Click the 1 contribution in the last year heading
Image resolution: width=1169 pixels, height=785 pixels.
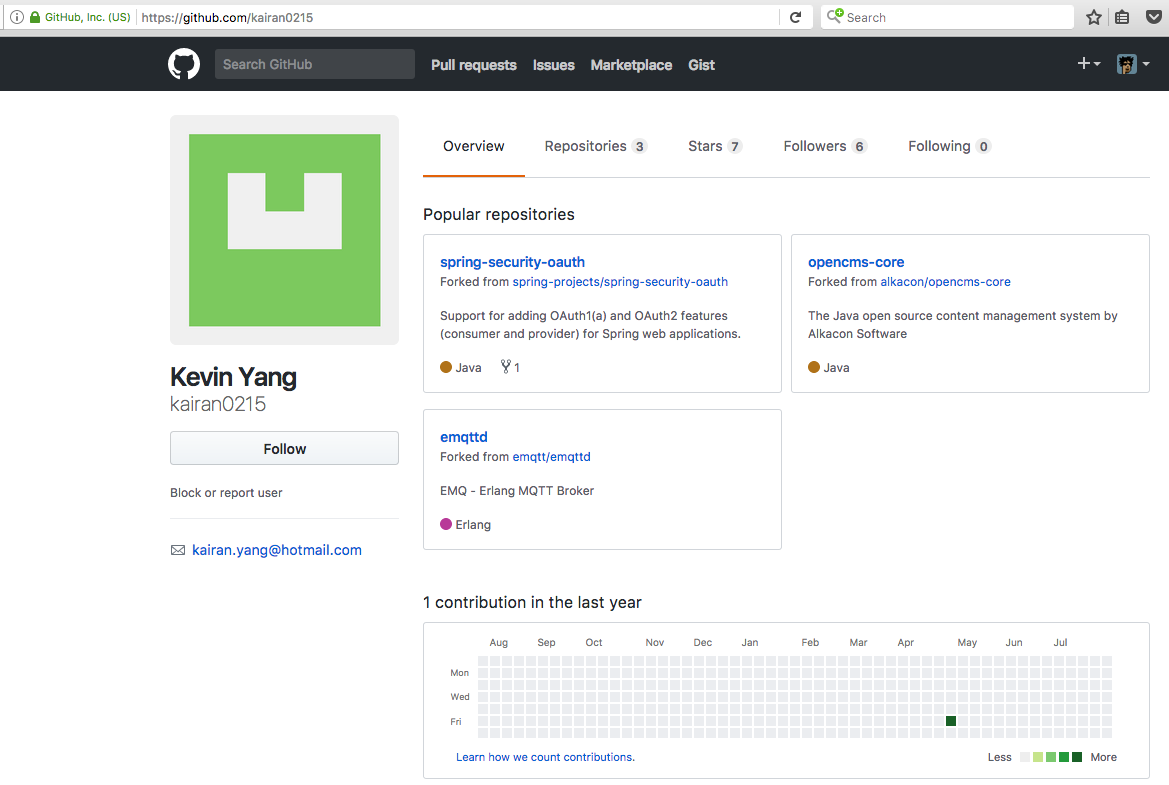click(532, 602)
